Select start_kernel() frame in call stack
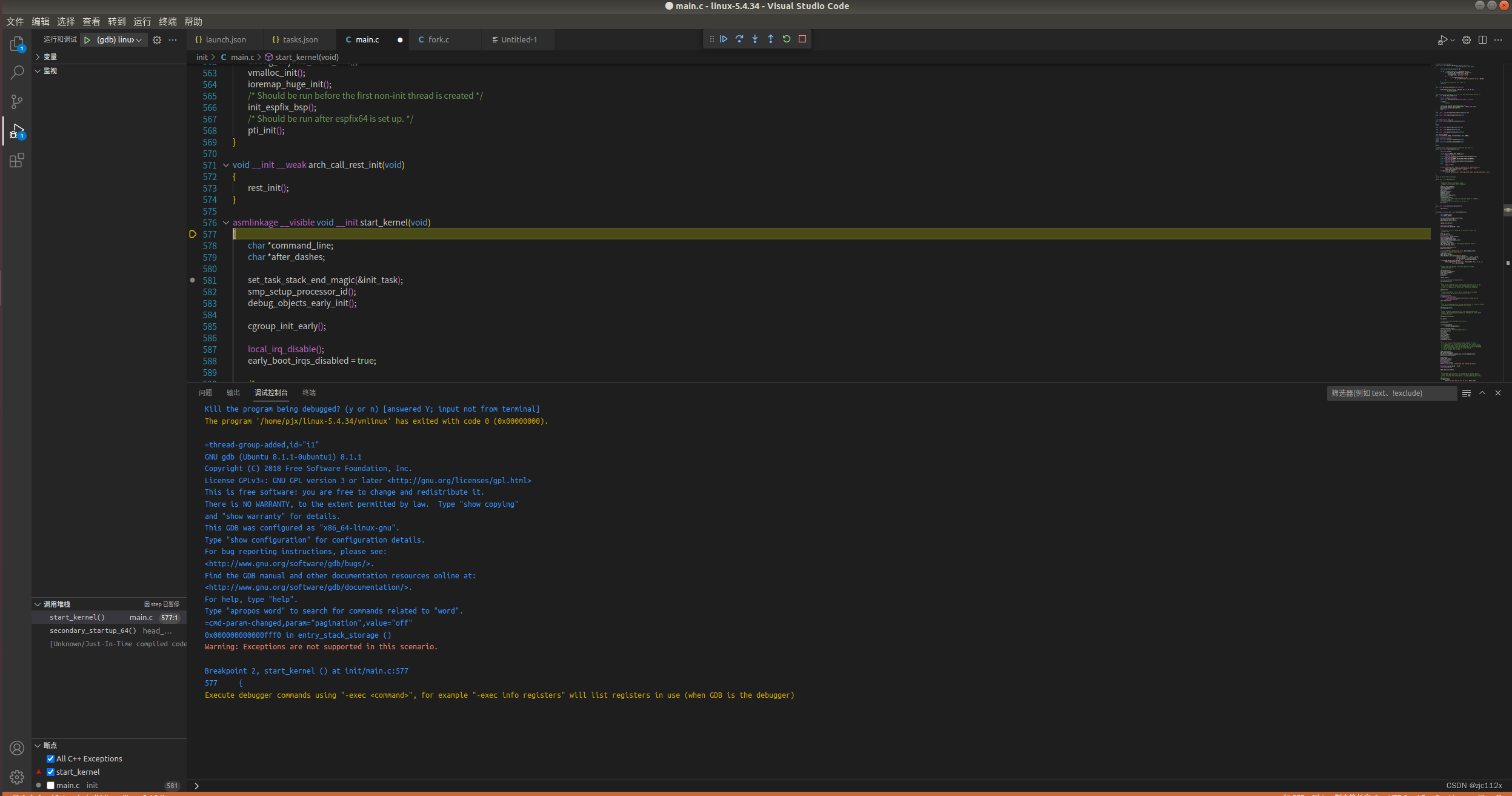The height and width of the screenshot is (796, 1512). [109, 618]
